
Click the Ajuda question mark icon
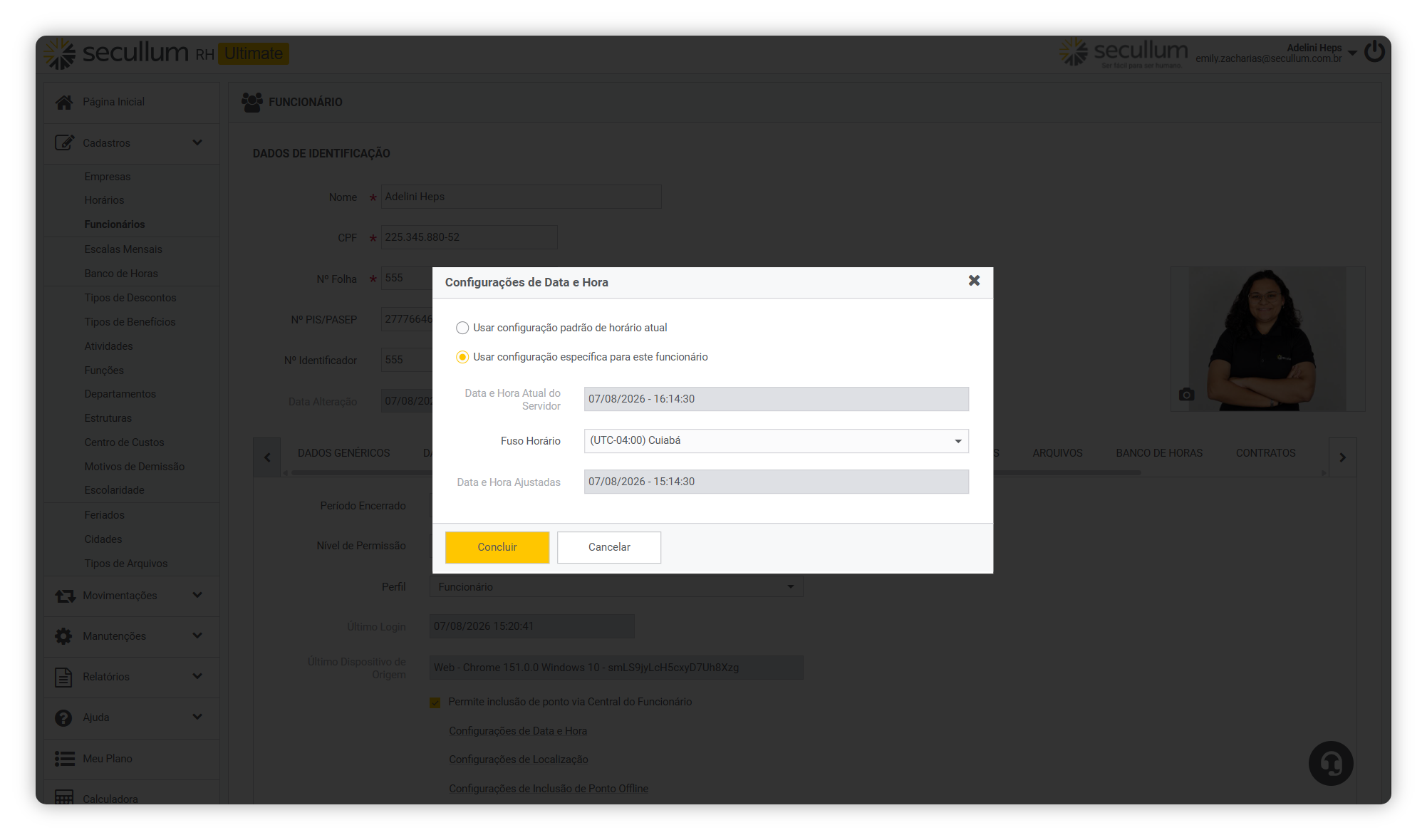tap(63, 717)
